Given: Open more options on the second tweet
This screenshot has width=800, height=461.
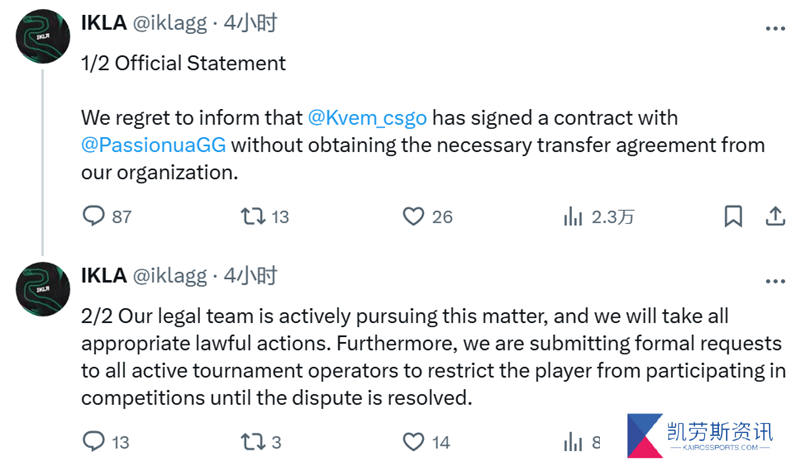Looking at the screenshot, I should point(775,281).
